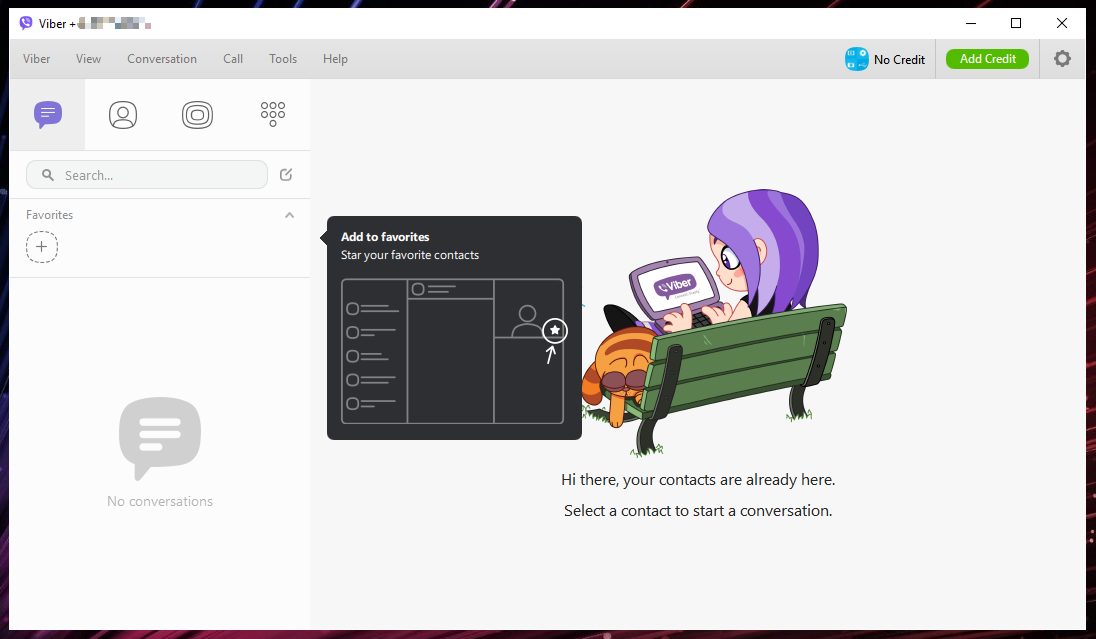Open settings with the gear icon
The height and width of the screenshot is (639, 1096).
(x=1062, y=59)
